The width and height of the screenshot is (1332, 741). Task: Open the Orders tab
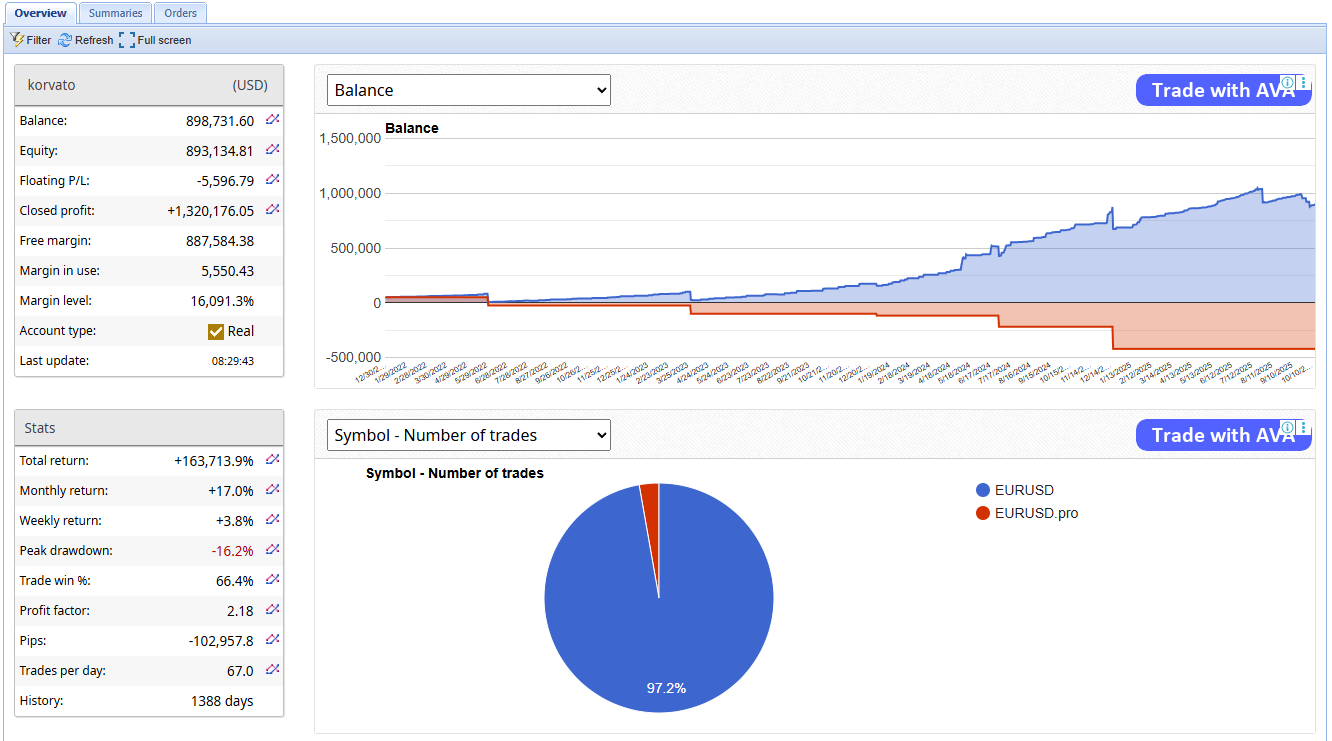(x=181, y=13)
